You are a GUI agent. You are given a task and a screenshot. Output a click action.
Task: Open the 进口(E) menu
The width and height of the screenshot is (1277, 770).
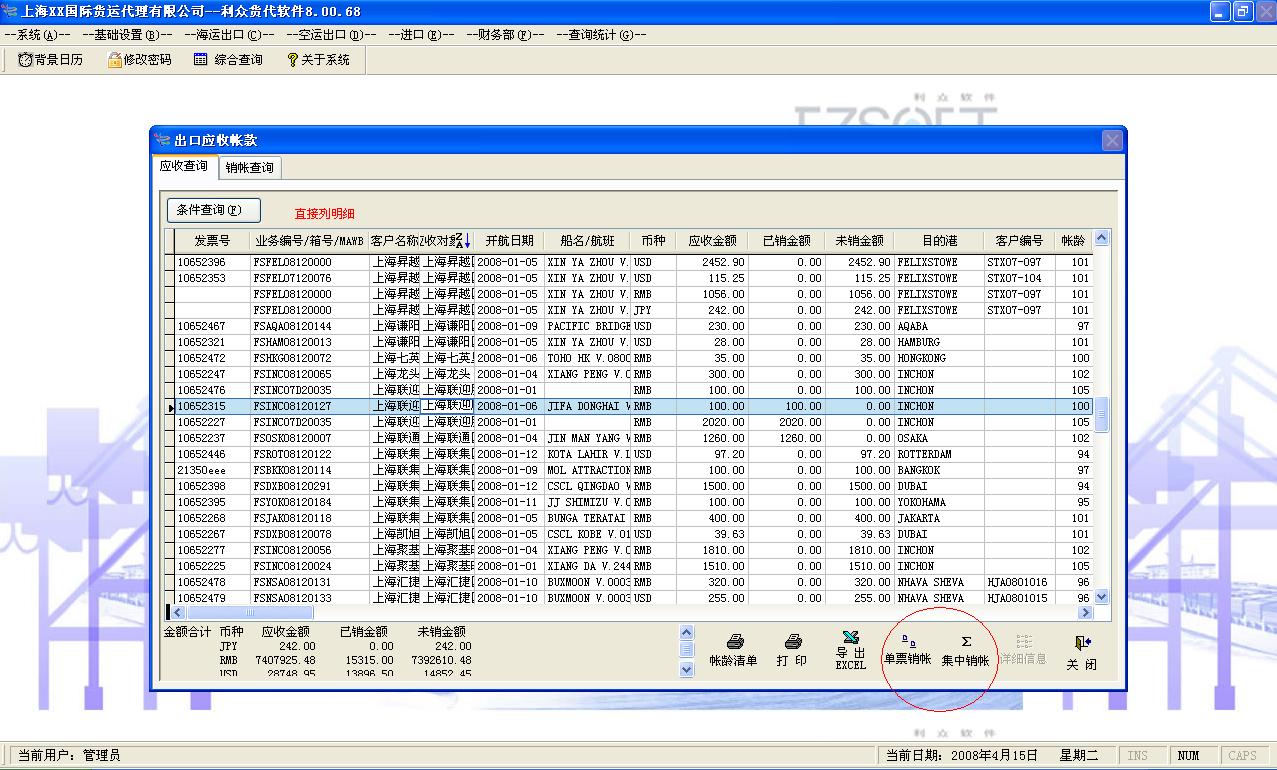point(421,34)
